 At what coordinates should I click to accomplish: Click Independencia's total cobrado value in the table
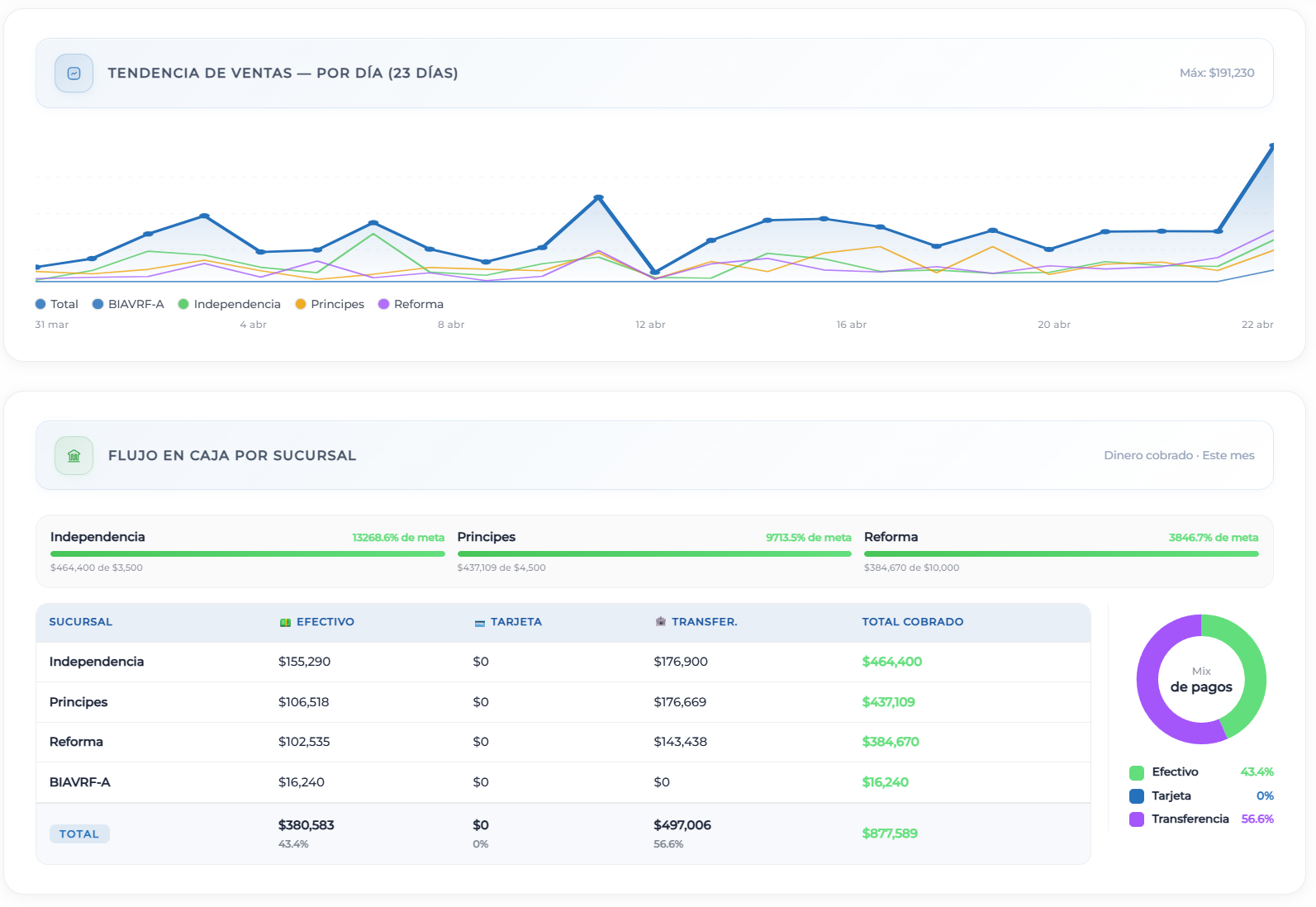[892, 662]
